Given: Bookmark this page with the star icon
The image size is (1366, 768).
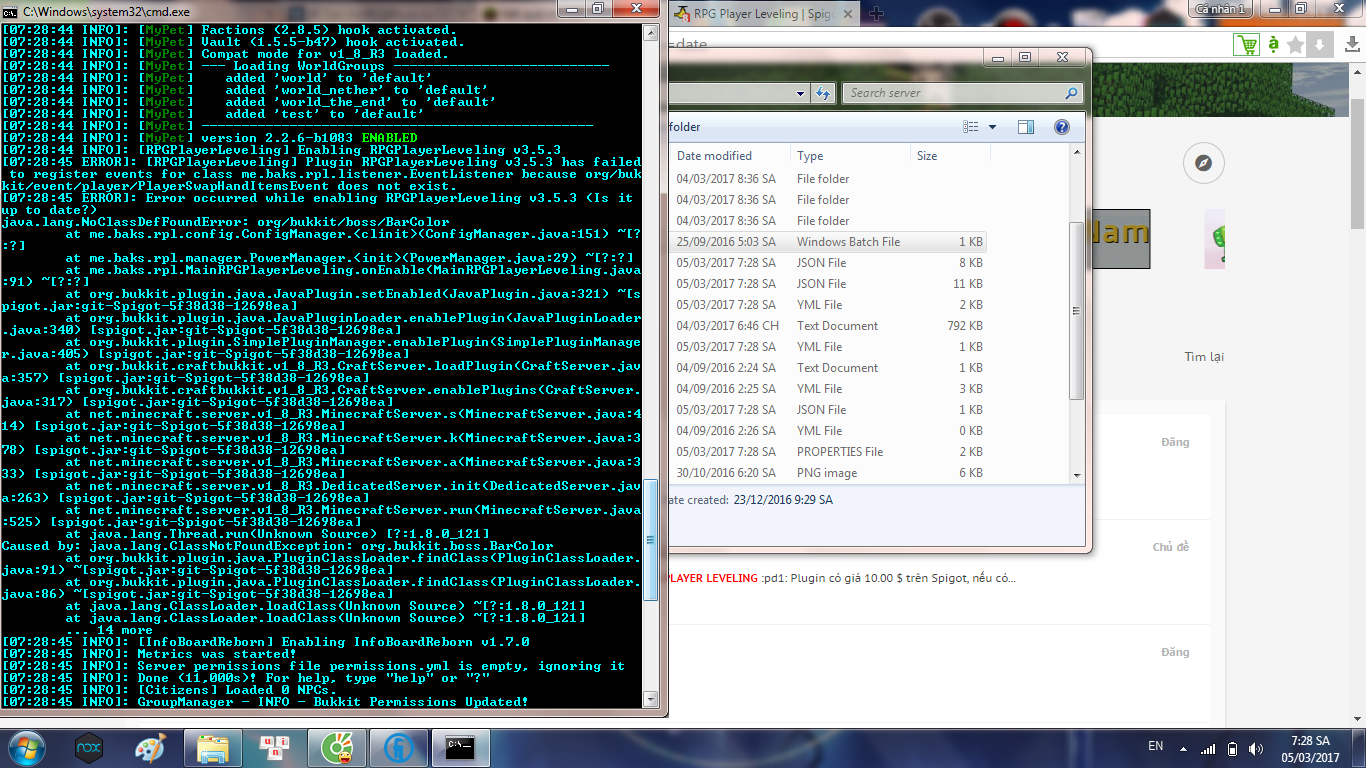Looking at the screenshot, I should pyautogui.click(x=1296, y=45).
